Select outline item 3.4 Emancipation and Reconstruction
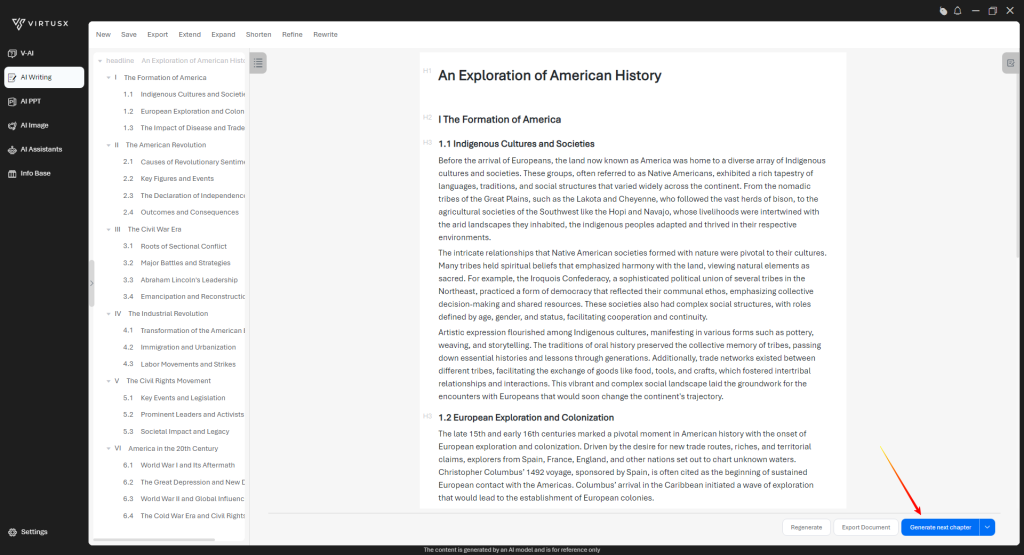 coord(184,296)
